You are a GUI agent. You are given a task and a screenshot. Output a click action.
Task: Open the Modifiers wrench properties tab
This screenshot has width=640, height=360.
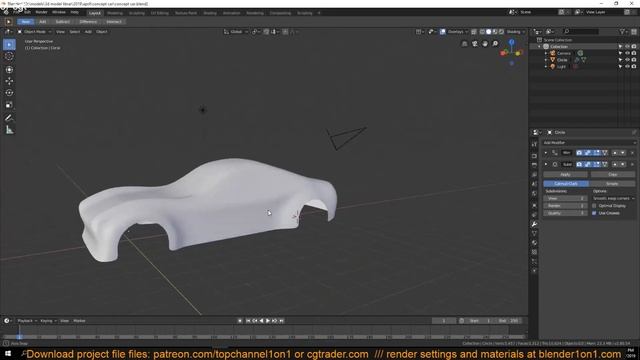coord(534,224)
